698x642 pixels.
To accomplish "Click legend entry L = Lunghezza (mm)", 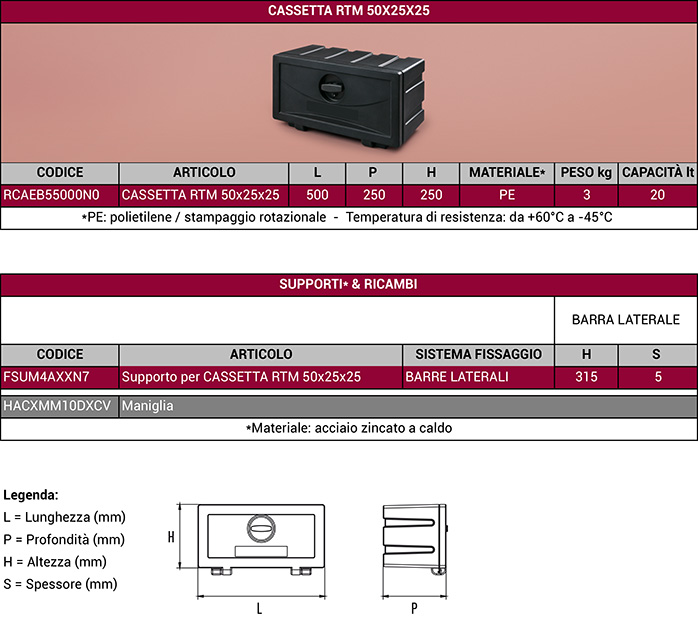I will click(64, 517).
